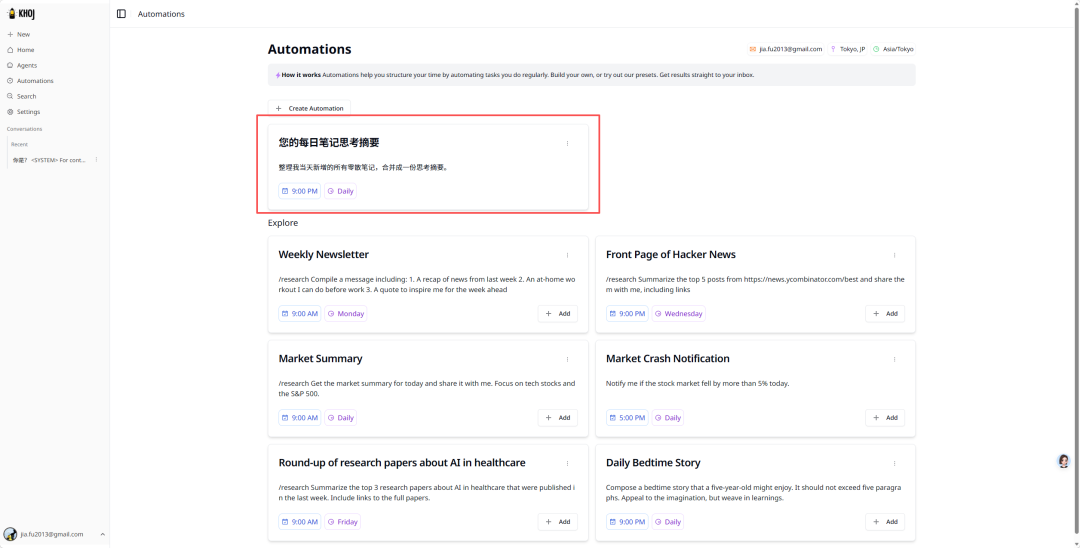
Task: Expand the account menu chevron at bottom
Action: [x=102, y=534]
